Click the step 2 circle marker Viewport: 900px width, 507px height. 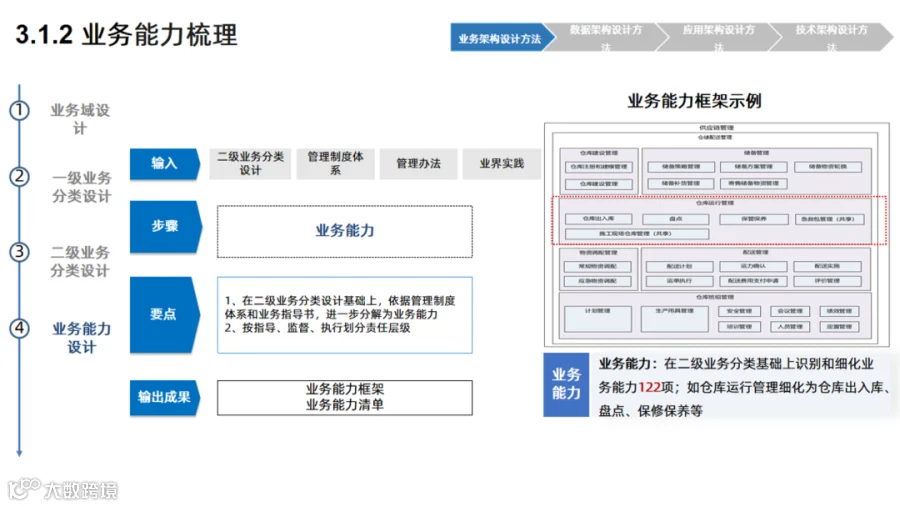tap(20, 176)
